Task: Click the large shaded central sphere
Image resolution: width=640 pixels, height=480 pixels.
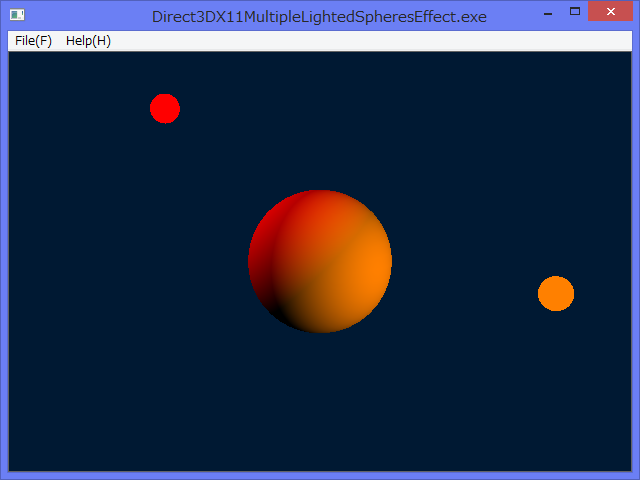Action: [x=320, y=261]
